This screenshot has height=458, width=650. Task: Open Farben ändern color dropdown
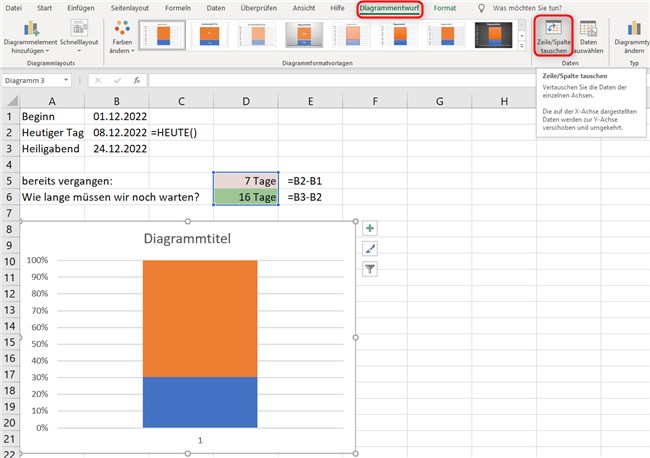click(x=122, y=37)
